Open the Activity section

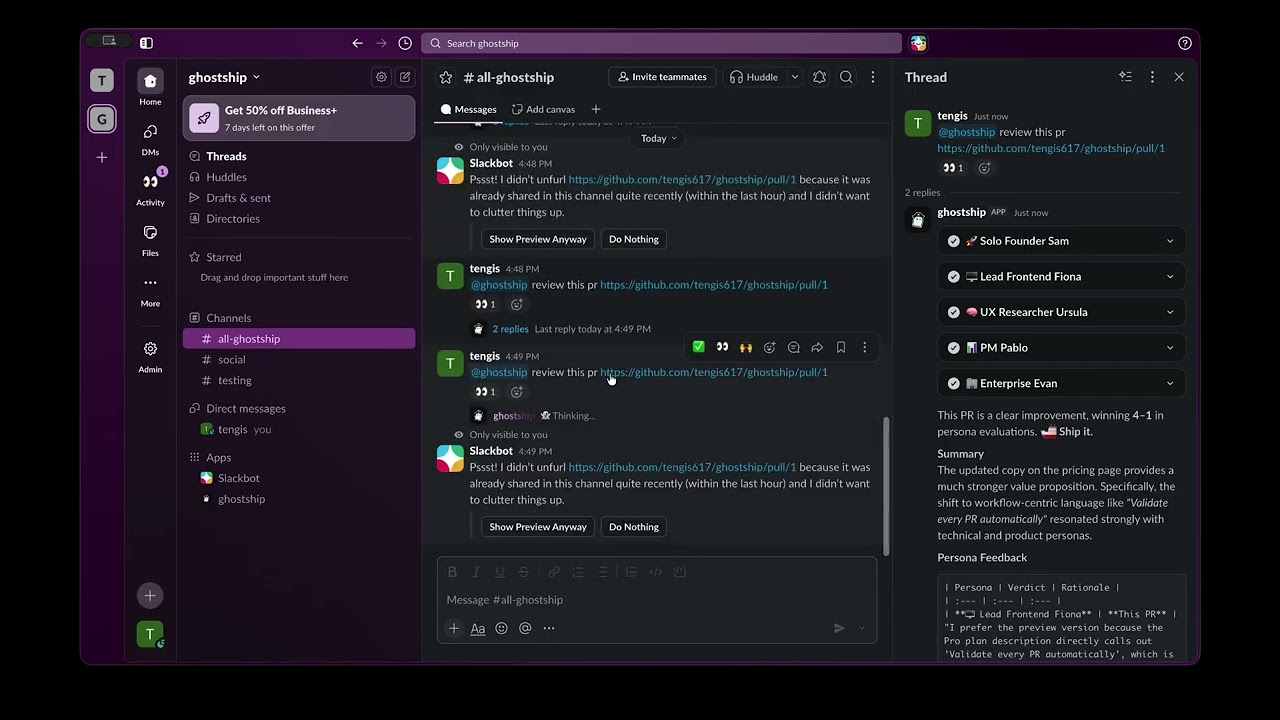(x=150, y=189)
